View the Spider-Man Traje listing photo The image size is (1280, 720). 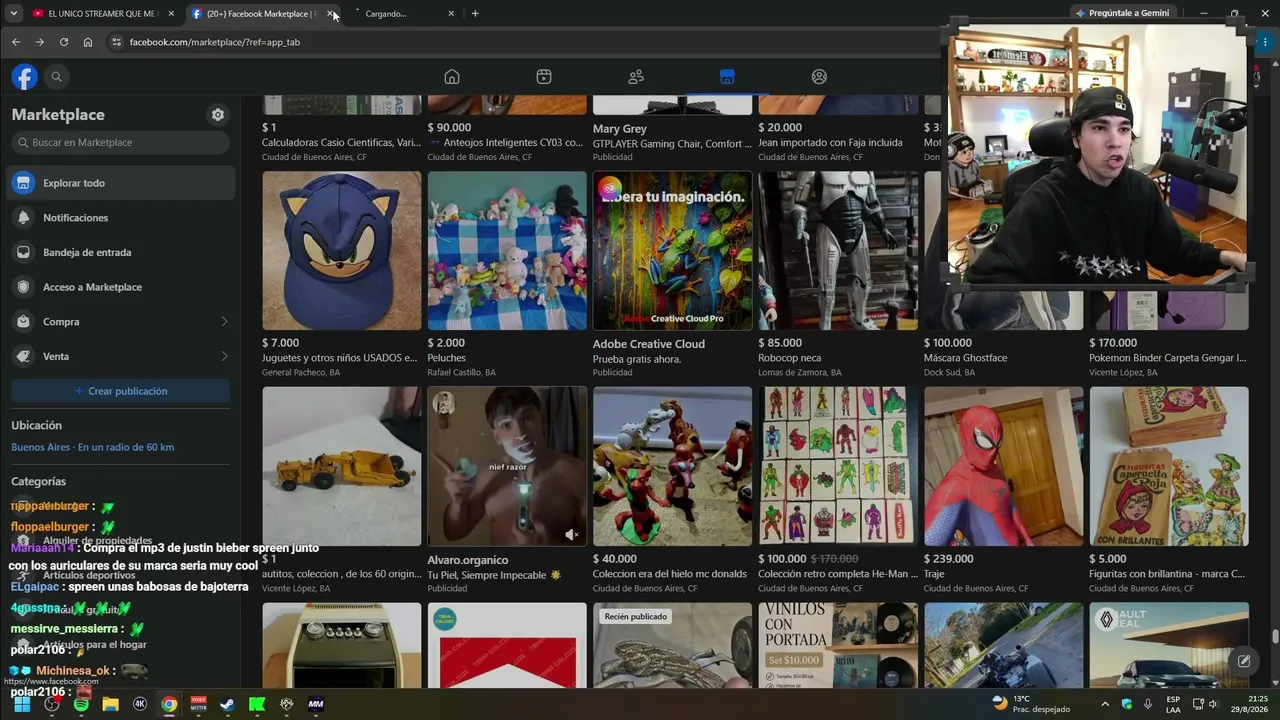pos(1003,466)
